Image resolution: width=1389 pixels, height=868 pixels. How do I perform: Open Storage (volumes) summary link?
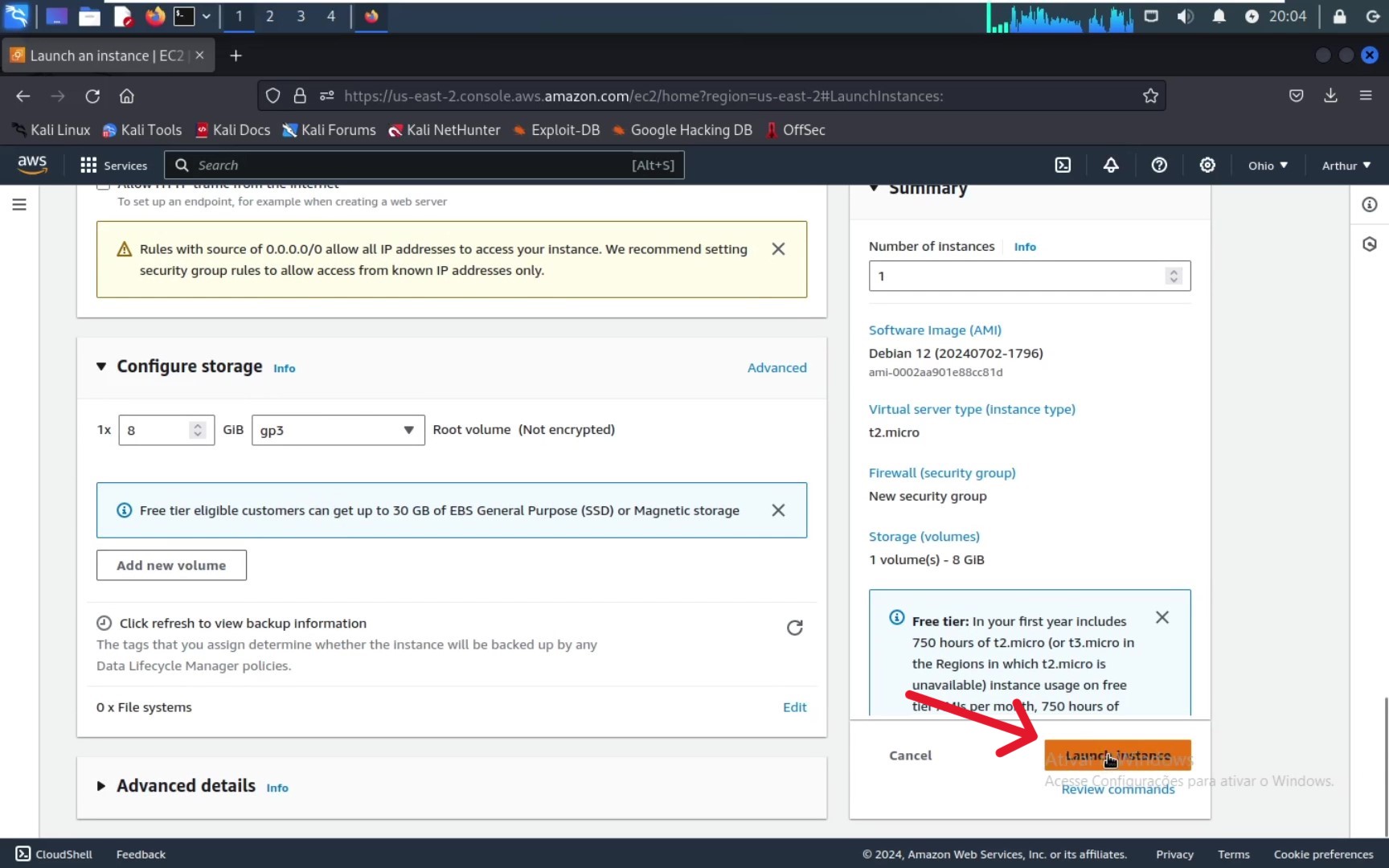click(924, 536)
